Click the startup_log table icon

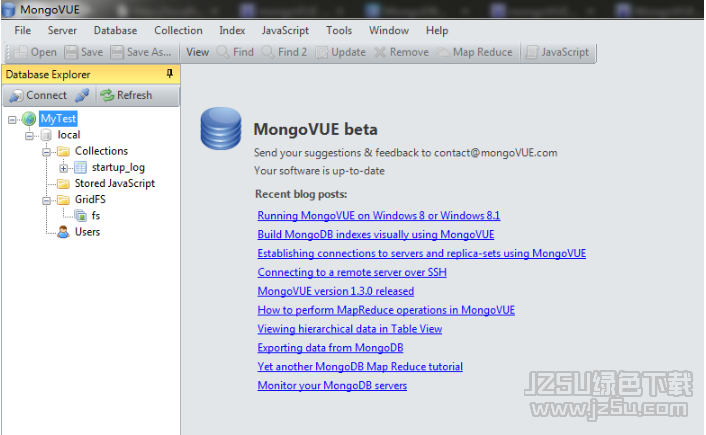click(81, 168)
